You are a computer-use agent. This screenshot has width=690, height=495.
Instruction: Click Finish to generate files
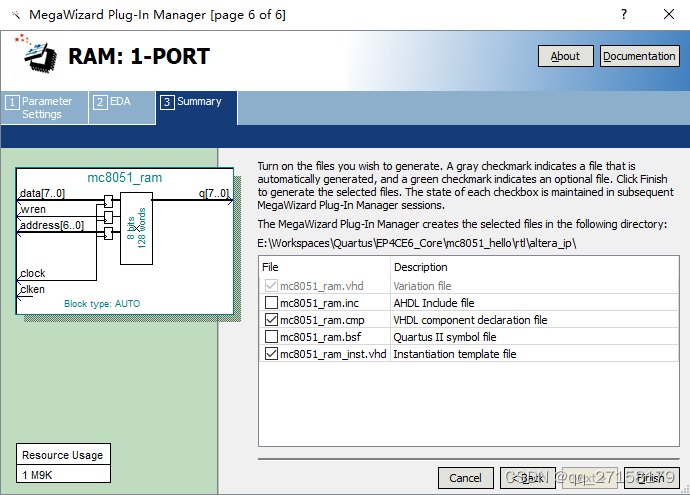point(652,478)
